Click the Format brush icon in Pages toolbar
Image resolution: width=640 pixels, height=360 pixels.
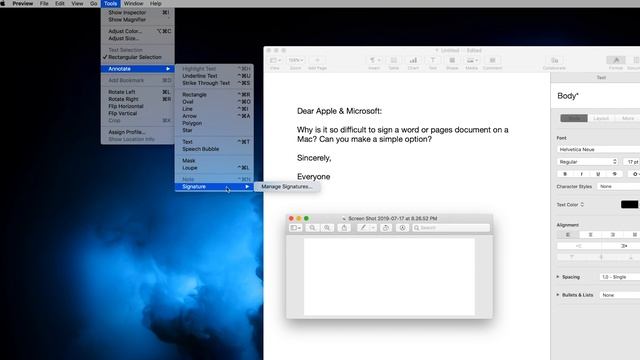[616, 60]
